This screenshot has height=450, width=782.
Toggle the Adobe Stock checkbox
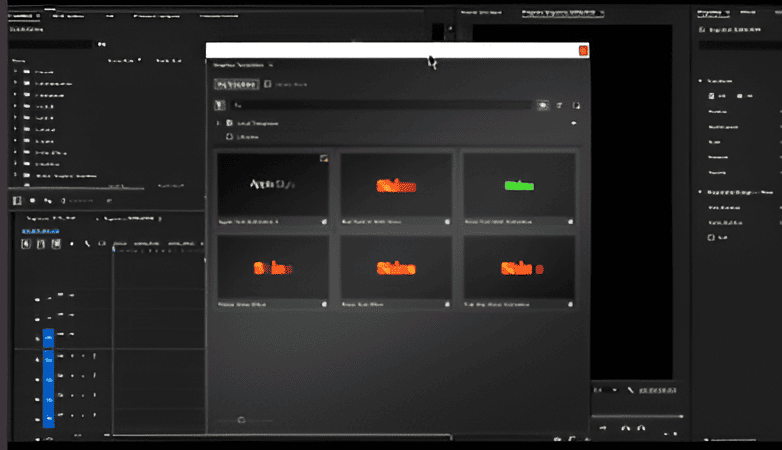[267, 85]
